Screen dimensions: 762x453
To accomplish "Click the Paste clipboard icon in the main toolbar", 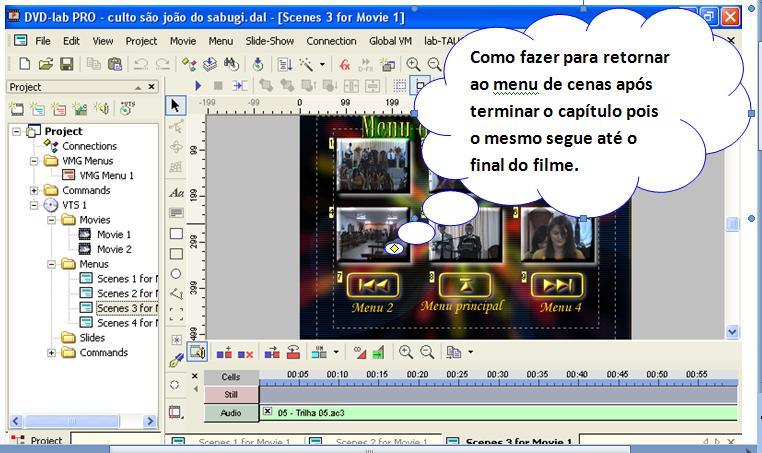I will (115, 64).
